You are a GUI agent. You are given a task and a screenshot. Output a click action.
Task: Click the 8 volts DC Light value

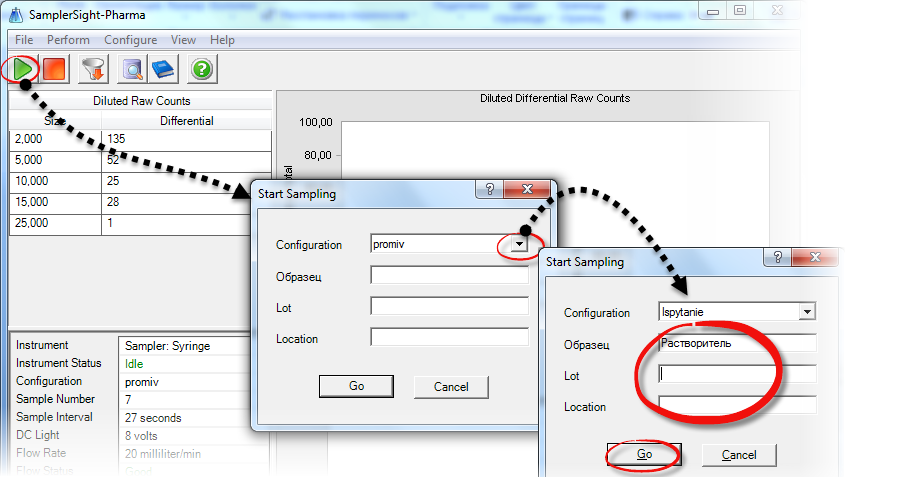141,436
